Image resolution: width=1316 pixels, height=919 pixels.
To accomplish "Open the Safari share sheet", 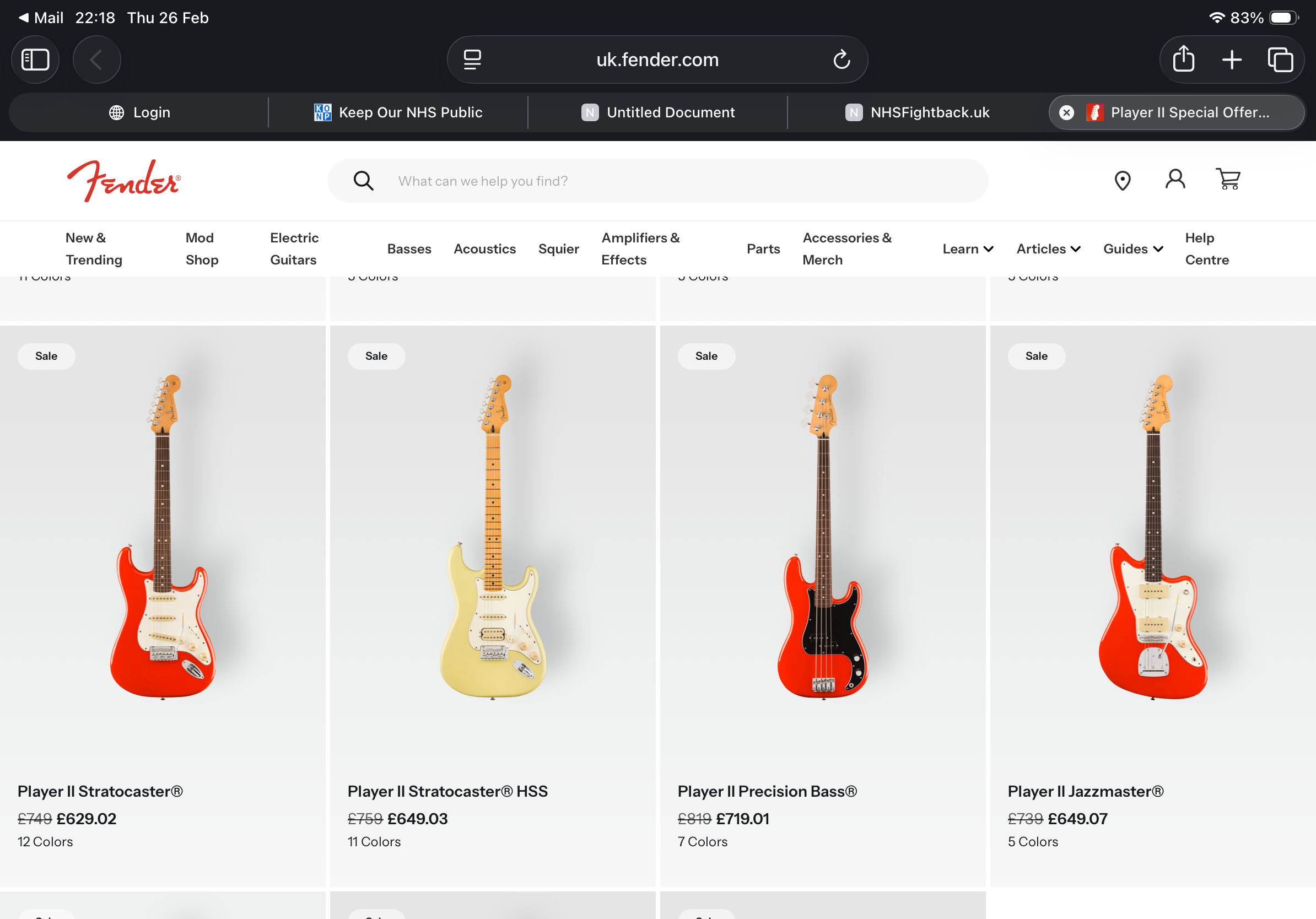I will click(1183, 60).
